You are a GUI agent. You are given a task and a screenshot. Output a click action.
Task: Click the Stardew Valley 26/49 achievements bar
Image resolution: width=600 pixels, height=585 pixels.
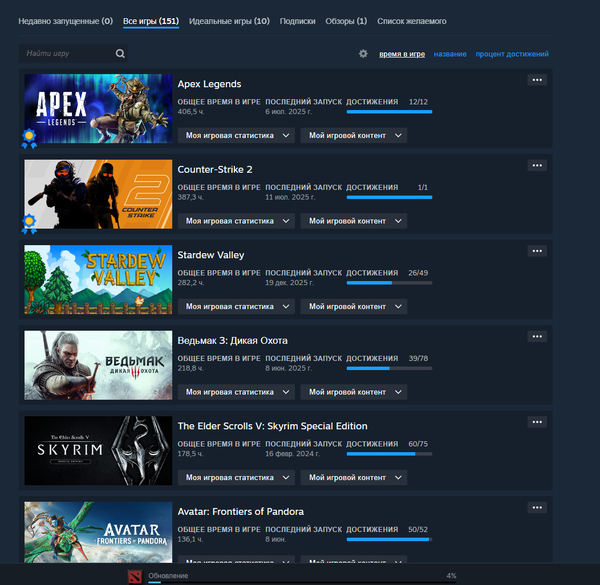pyautogui.click(x=389, y=283)
